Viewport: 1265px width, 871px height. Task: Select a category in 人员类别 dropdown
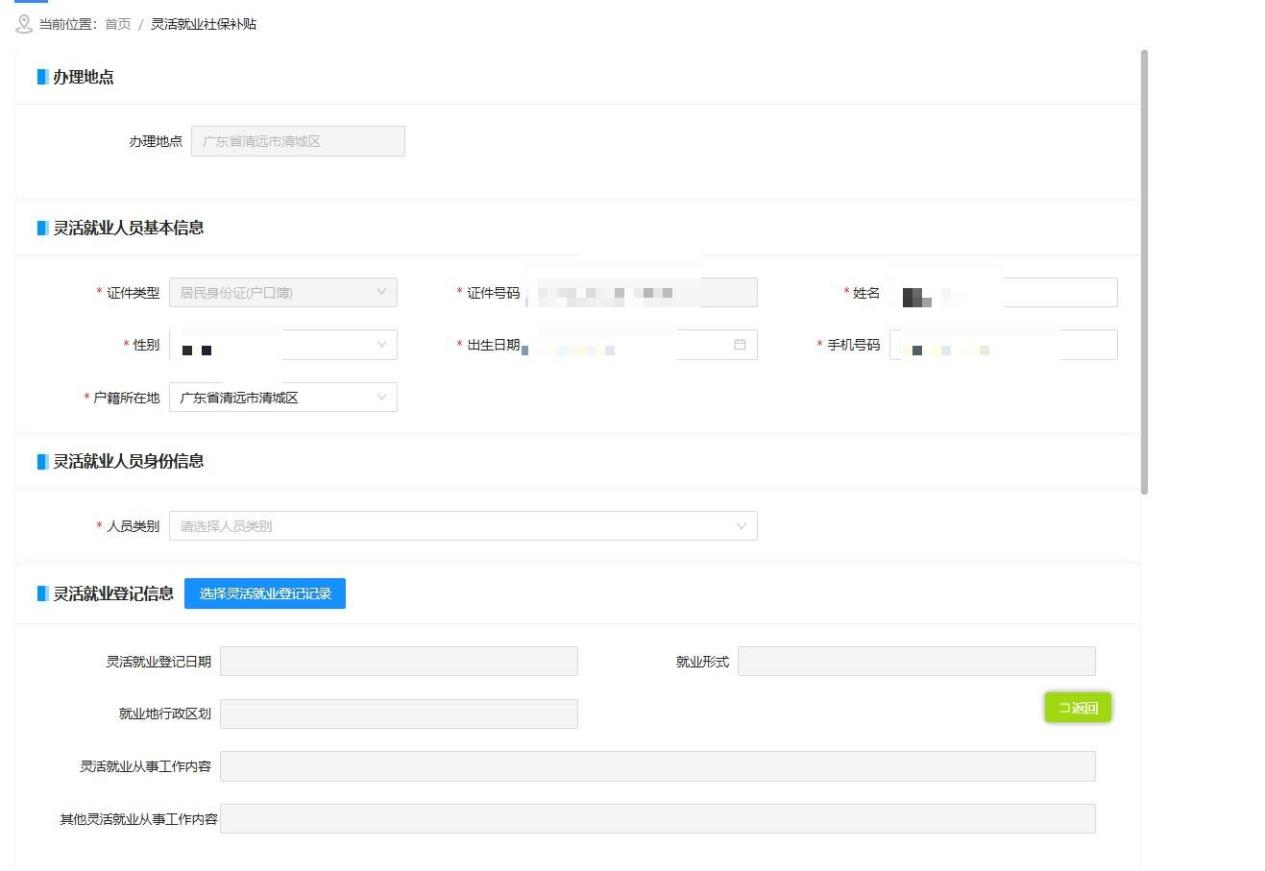point(463,526)
